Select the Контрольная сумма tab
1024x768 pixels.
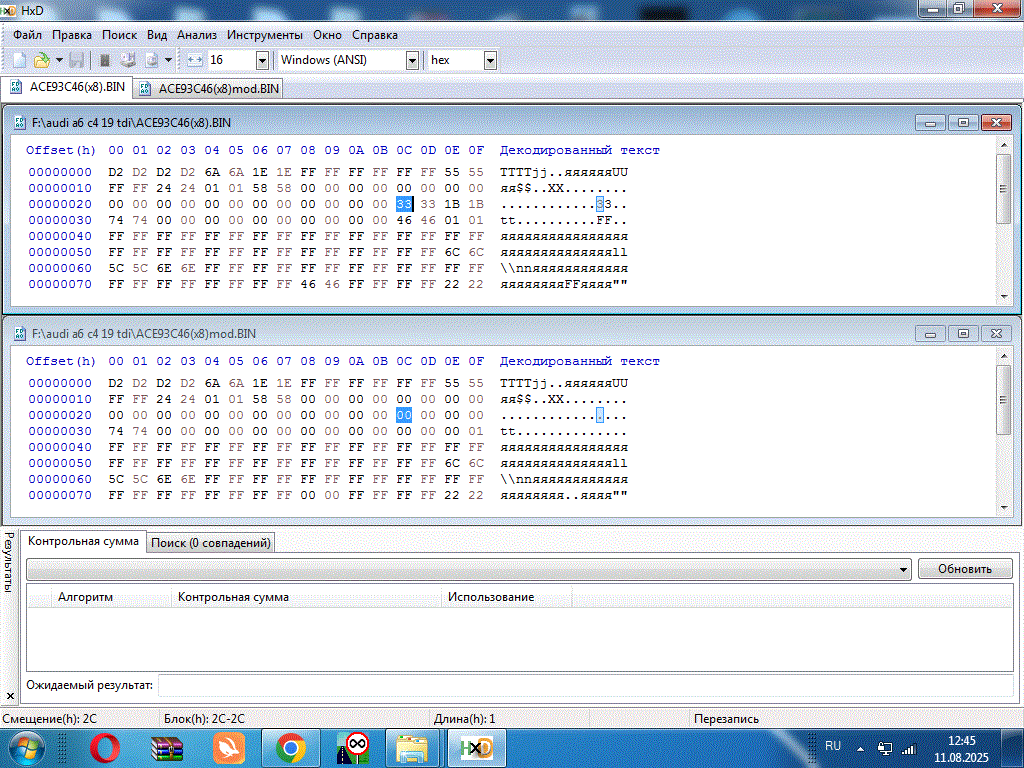click(83, 541)
